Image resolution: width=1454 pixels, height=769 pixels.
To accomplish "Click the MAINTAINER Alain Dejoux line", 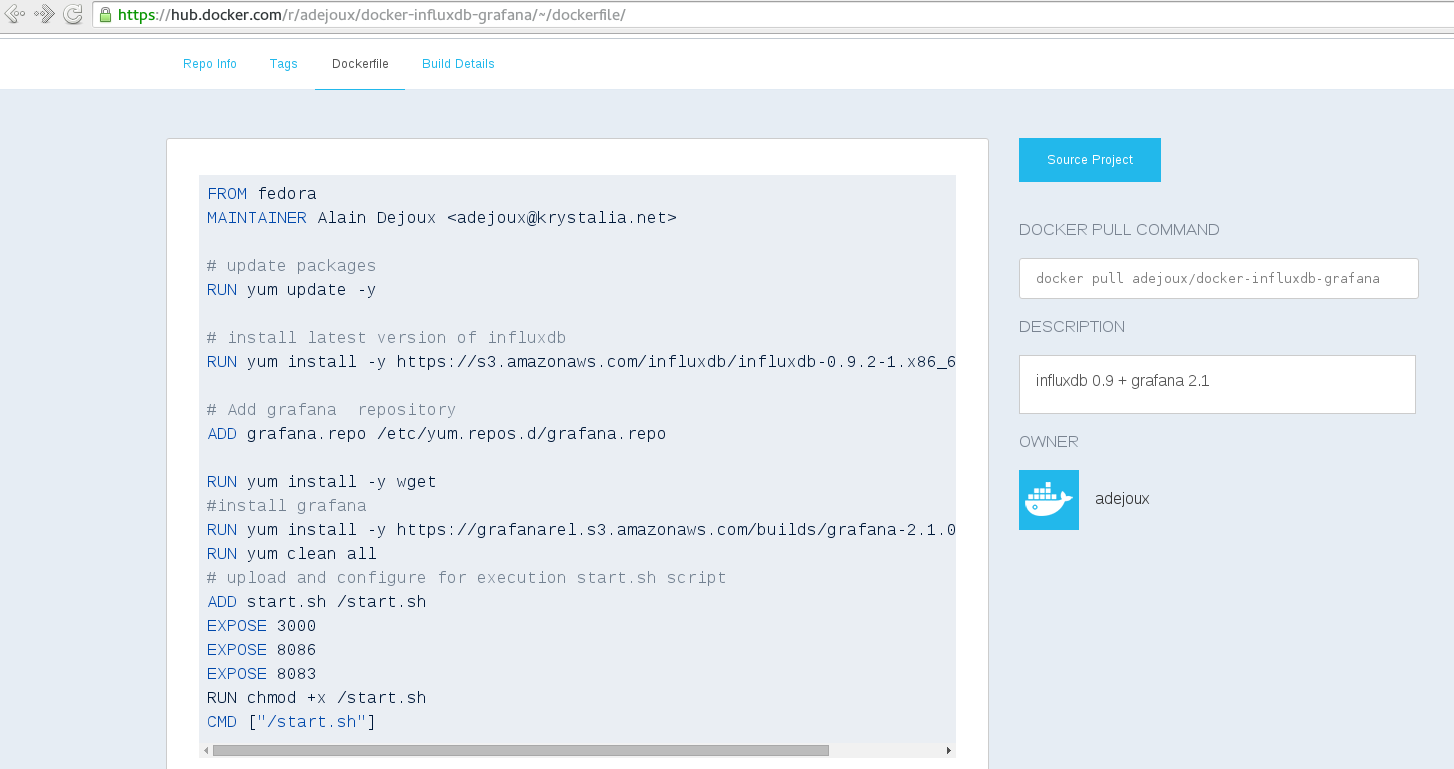I will point(442,218).
